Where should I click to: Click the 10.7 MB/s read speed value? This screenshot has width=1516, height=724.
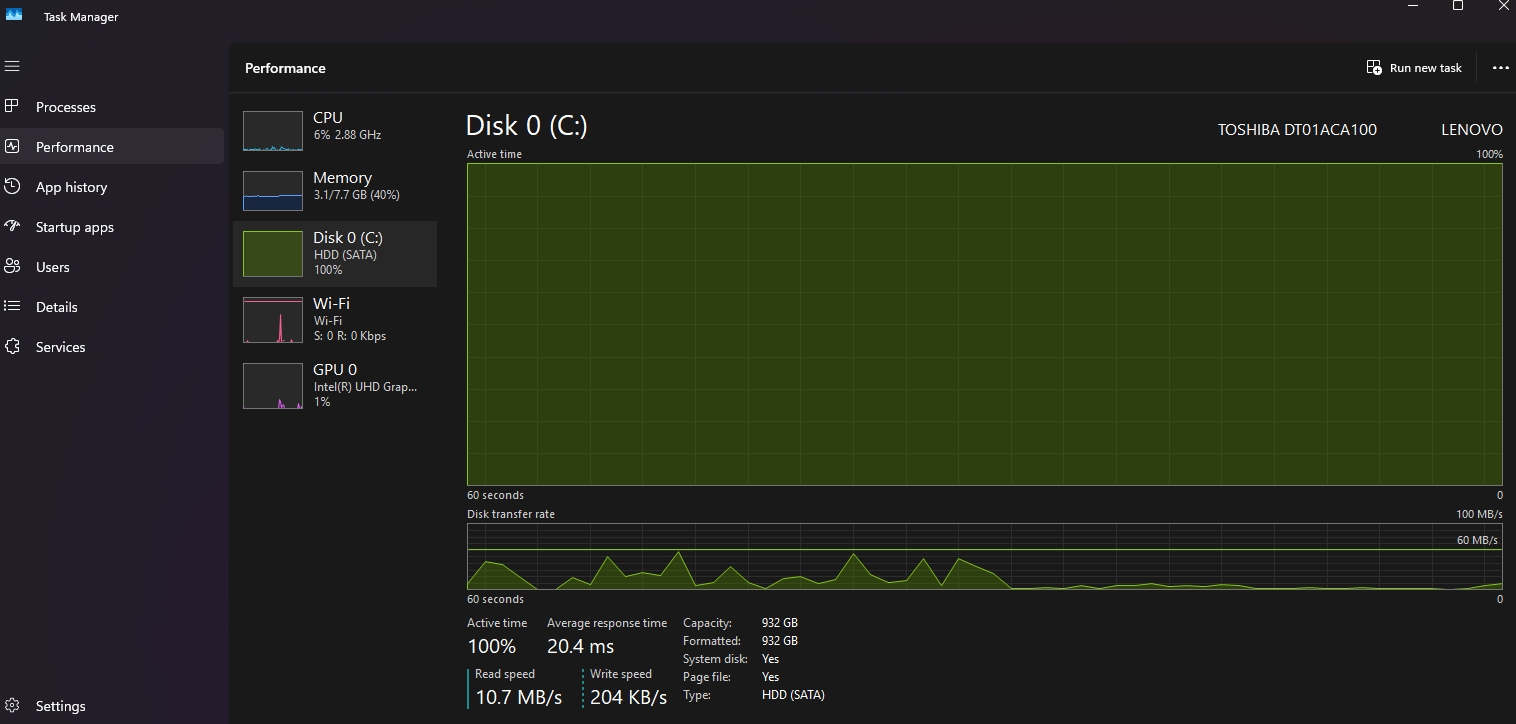point(518,697)
